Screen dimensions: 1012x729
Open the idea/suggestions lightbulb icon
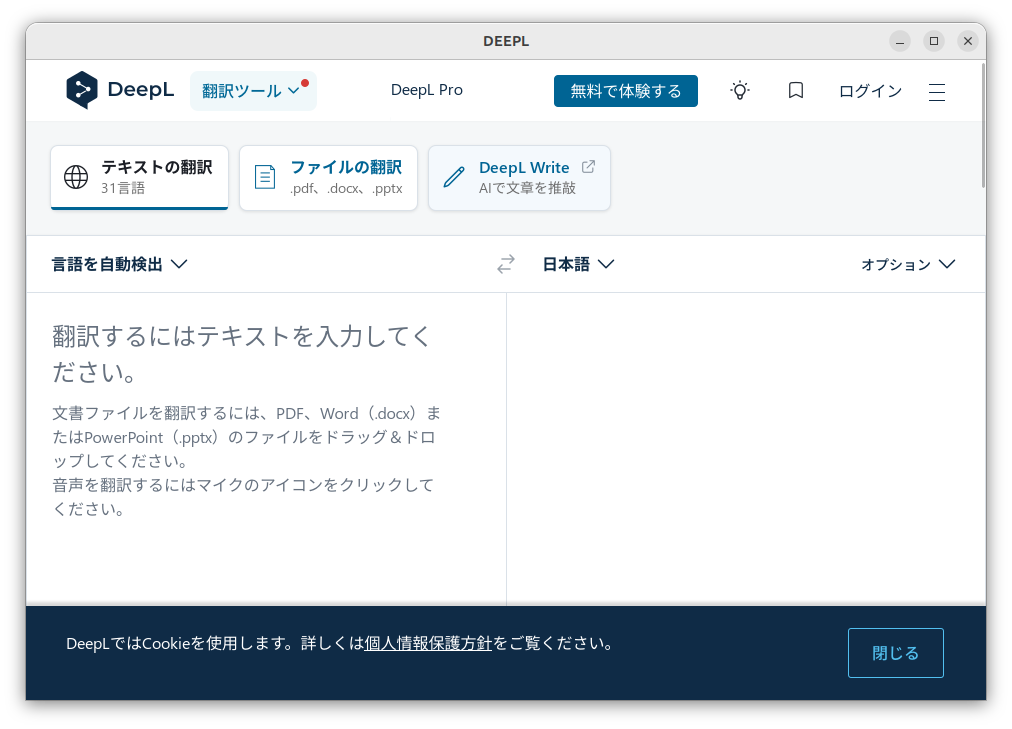739,90
